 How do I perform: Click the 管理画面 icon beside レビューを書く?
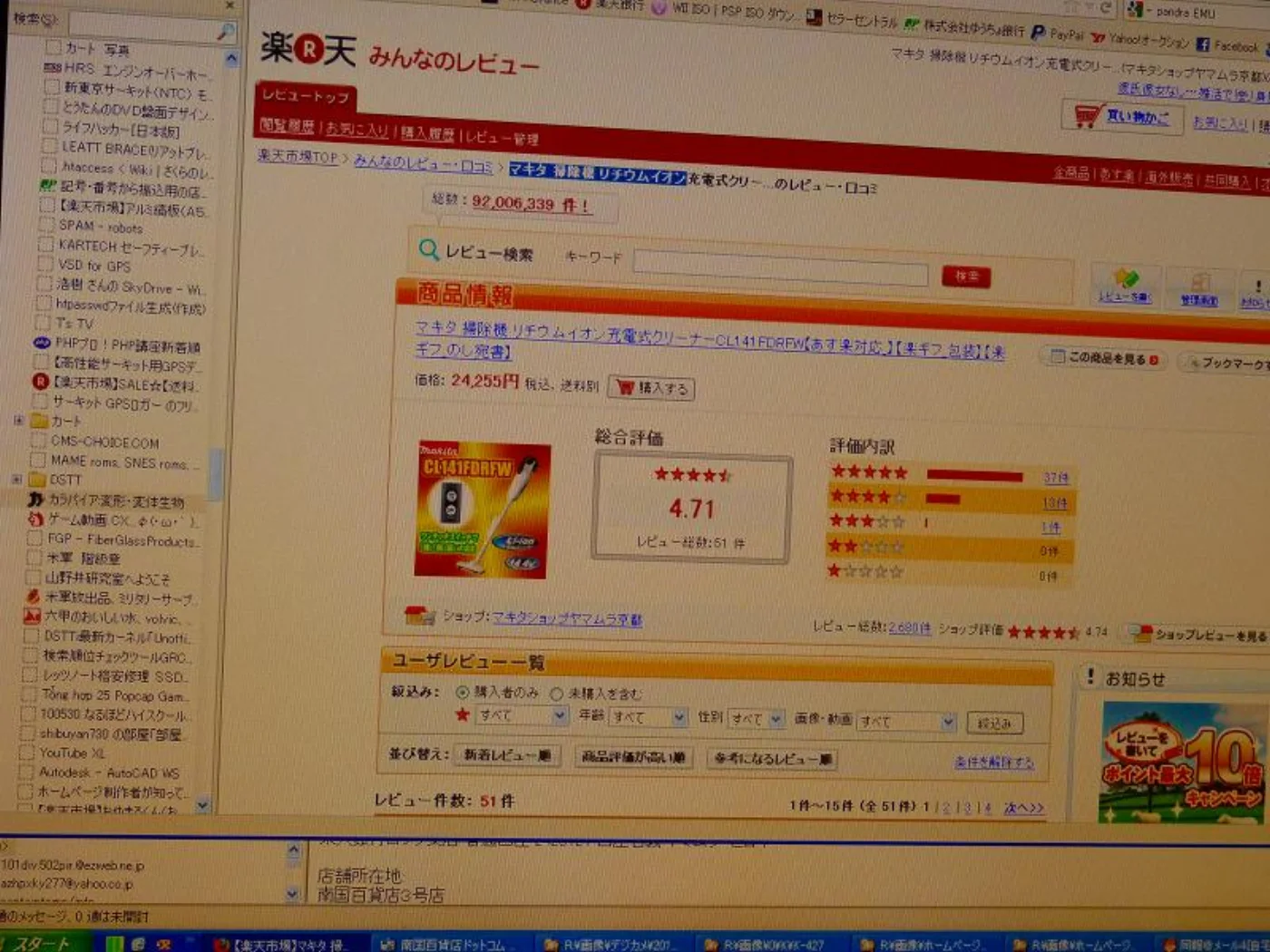tap(1199, 283)
